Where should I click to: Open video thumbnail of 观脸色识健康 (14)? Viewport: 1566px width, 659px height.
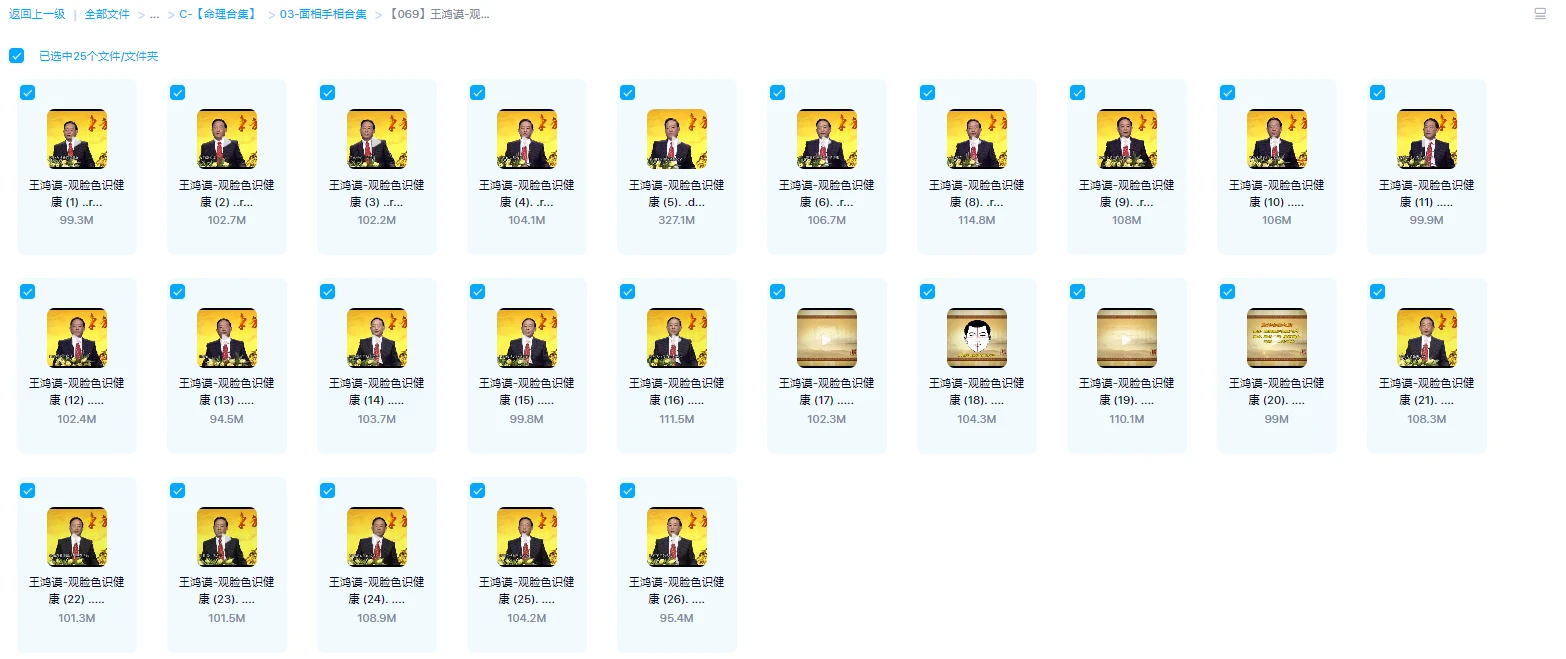tap(377, 338)
